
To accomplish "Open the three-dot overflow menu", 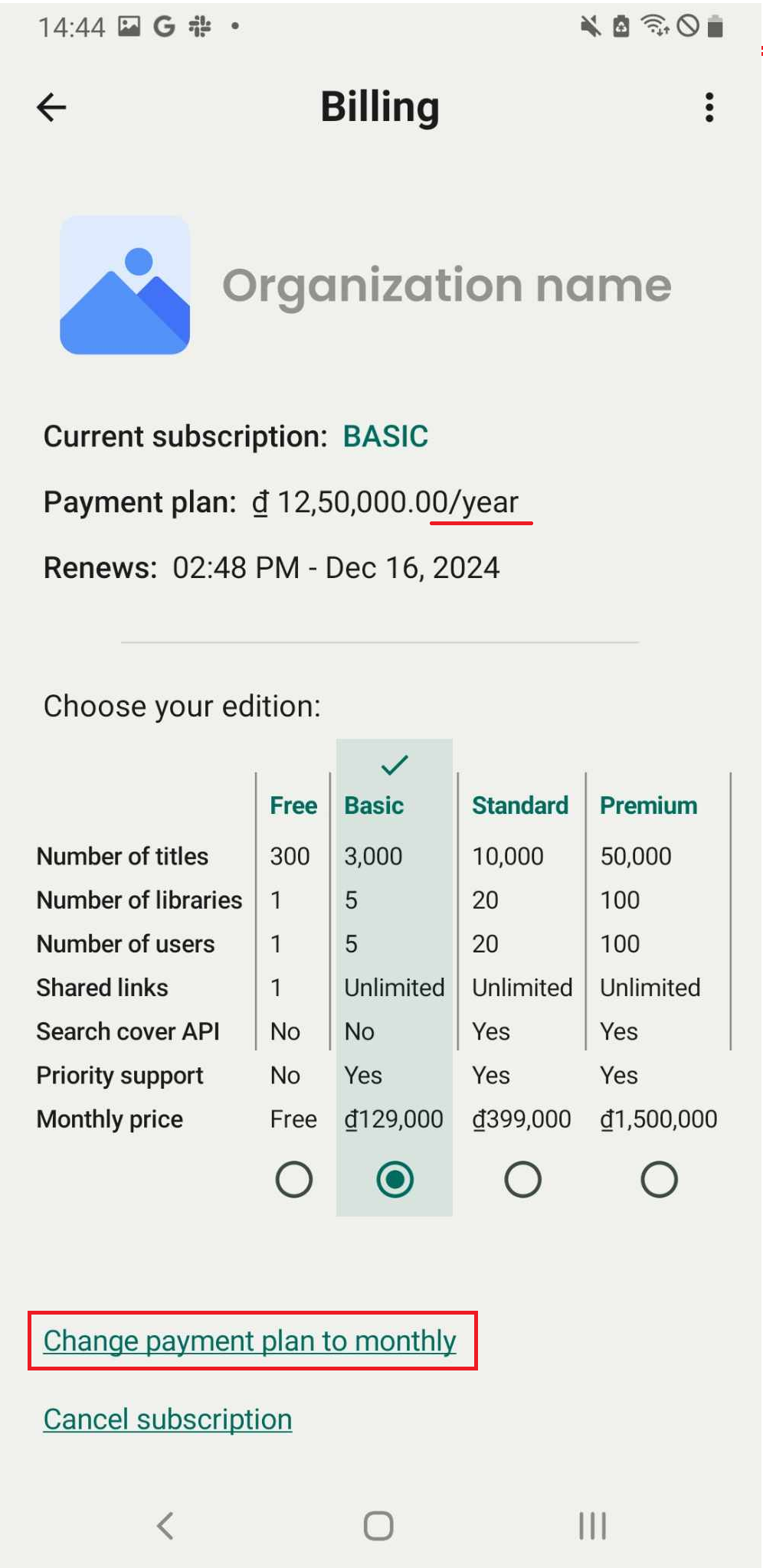I will point(709,107).
